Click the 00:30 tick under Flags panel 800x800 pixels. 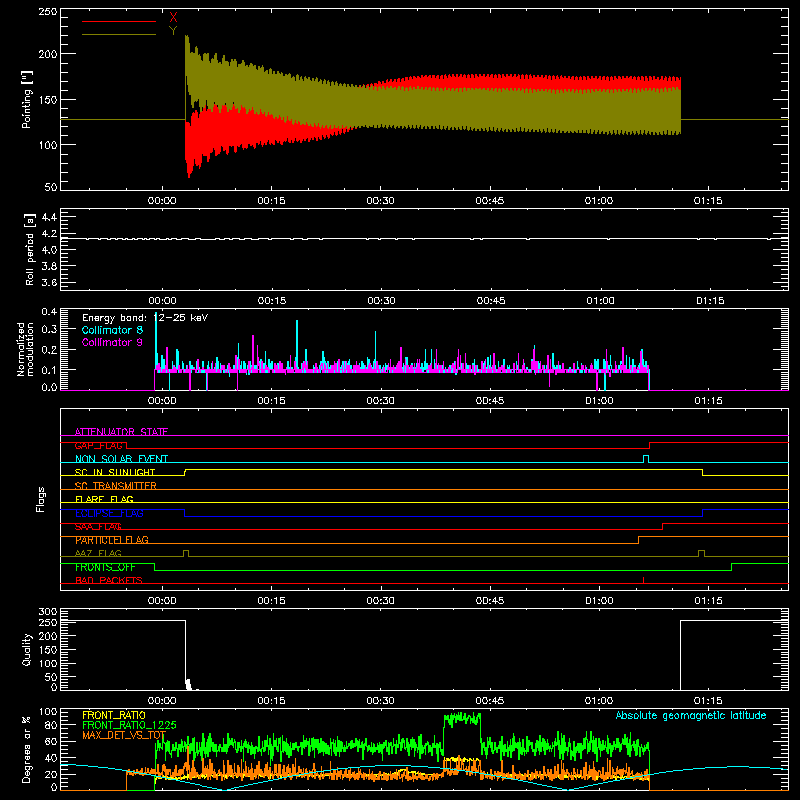[x=381, y=601]
